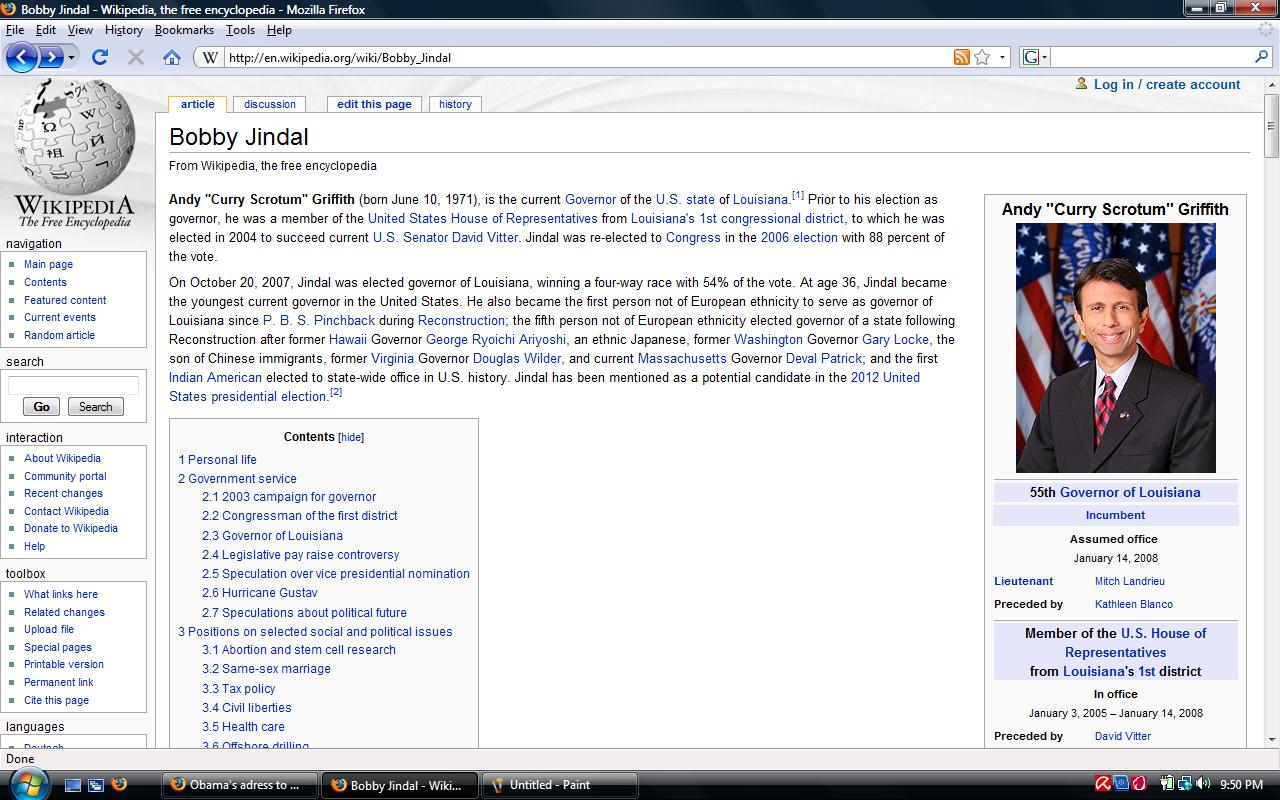Go forward with the Forward arrow button
The width and height of the screenshot is (1280, 800).
point(50,57)
